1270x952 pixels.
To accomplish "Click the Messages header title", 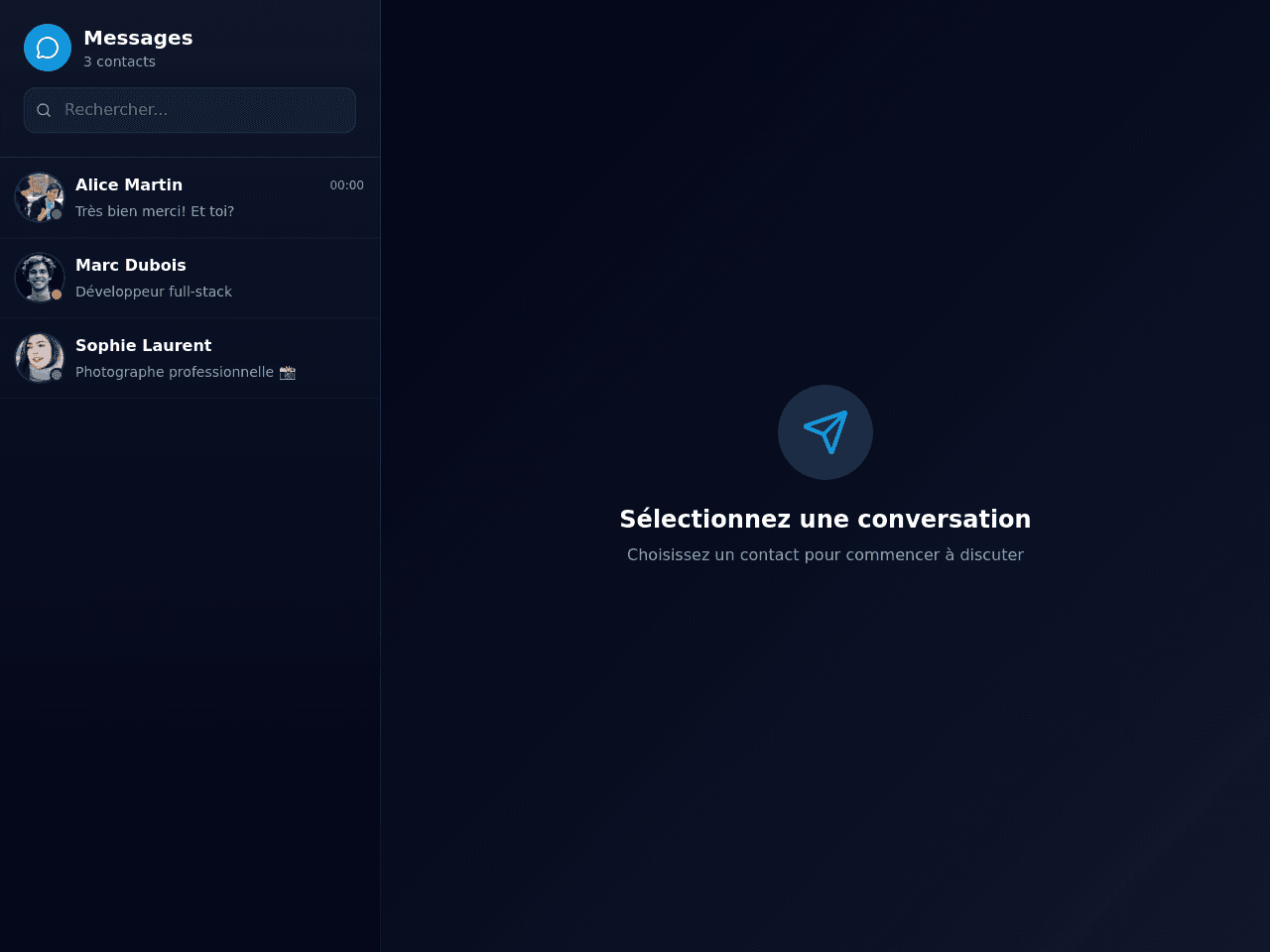I will [x=138, y=38].
